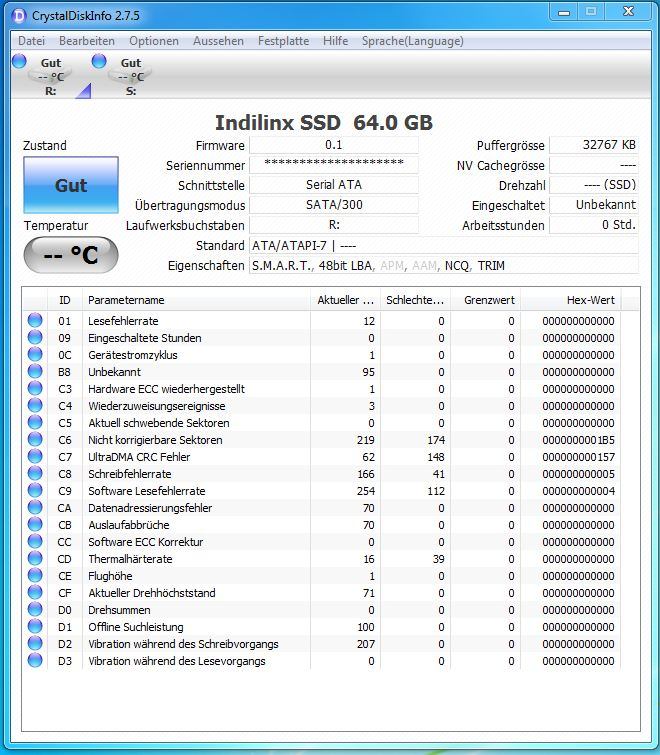Click the -- °C temperature button
Screen dimensions: 660x755
point(71,255)
